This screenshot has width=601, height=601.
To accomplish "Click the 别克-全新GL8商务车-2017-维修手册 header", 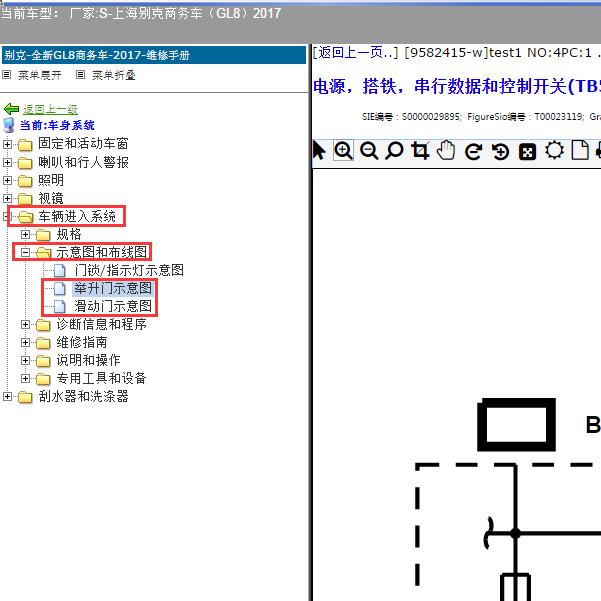I will coord(154,55).
